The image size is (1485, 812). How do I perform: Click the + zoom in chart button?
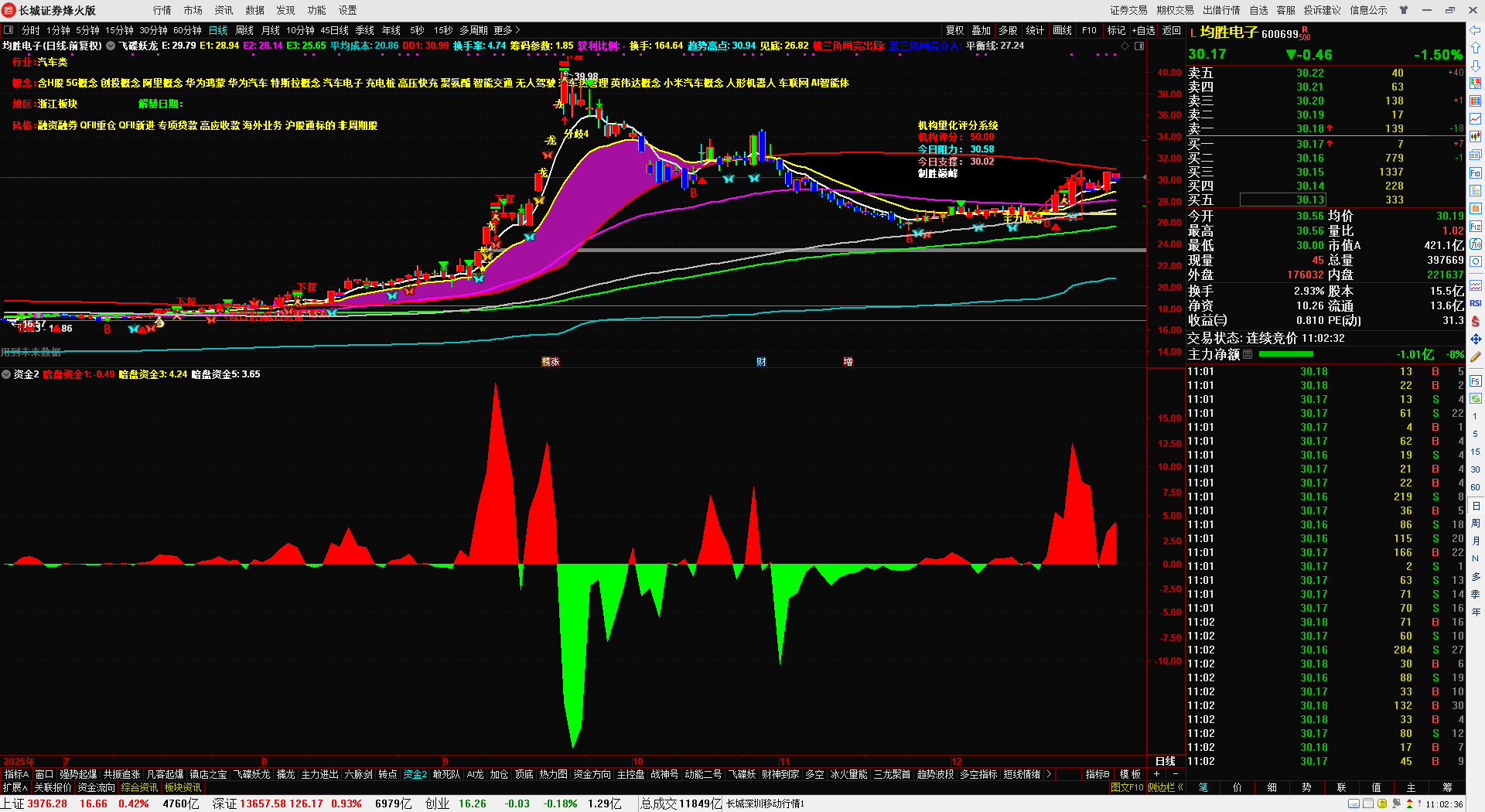tap(1157, 774)
